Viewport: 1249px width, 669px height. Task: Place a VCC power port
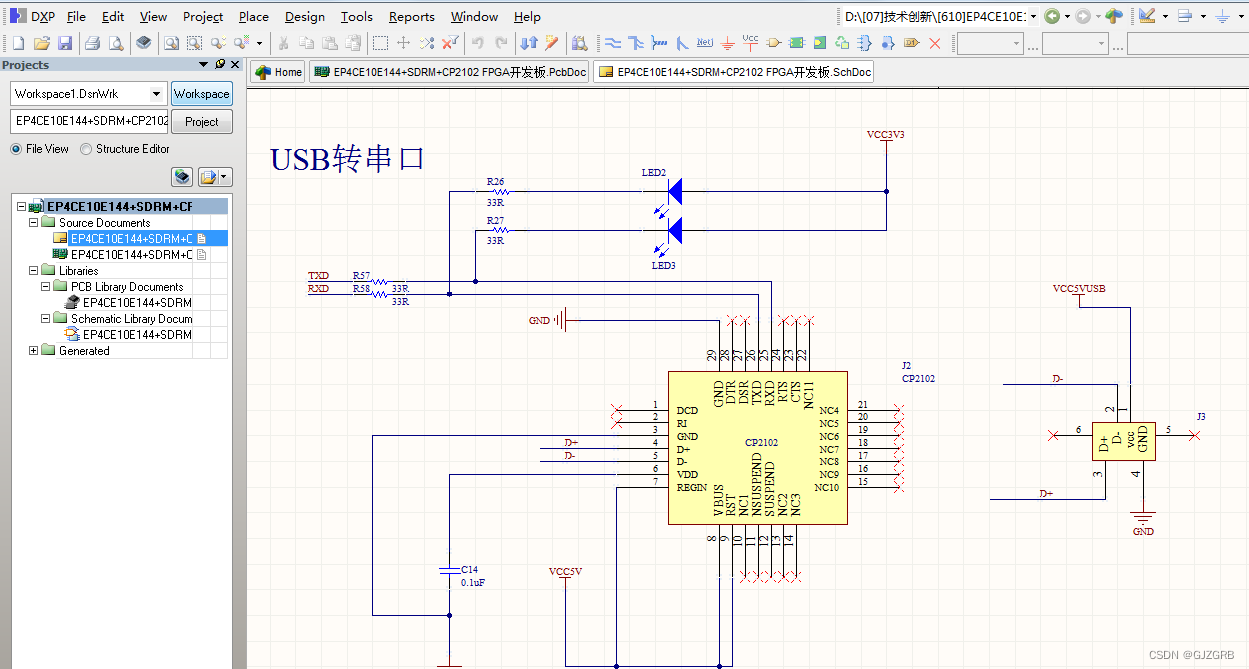point(751,43)
